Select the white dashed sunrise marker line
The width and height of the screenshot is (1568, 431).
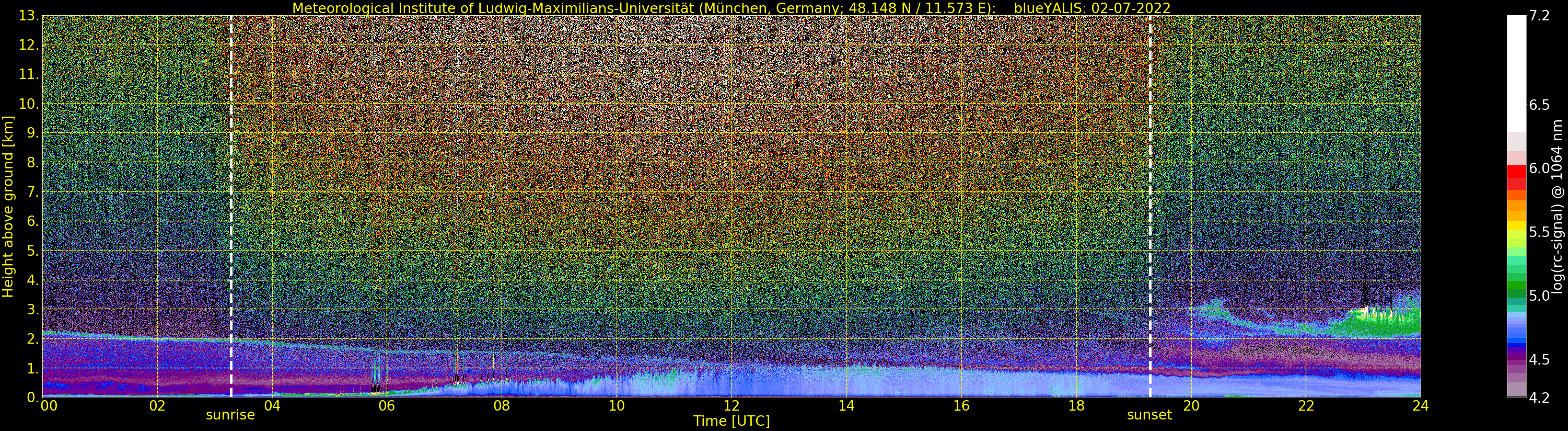pyautogui.click(x=231, y=206)
